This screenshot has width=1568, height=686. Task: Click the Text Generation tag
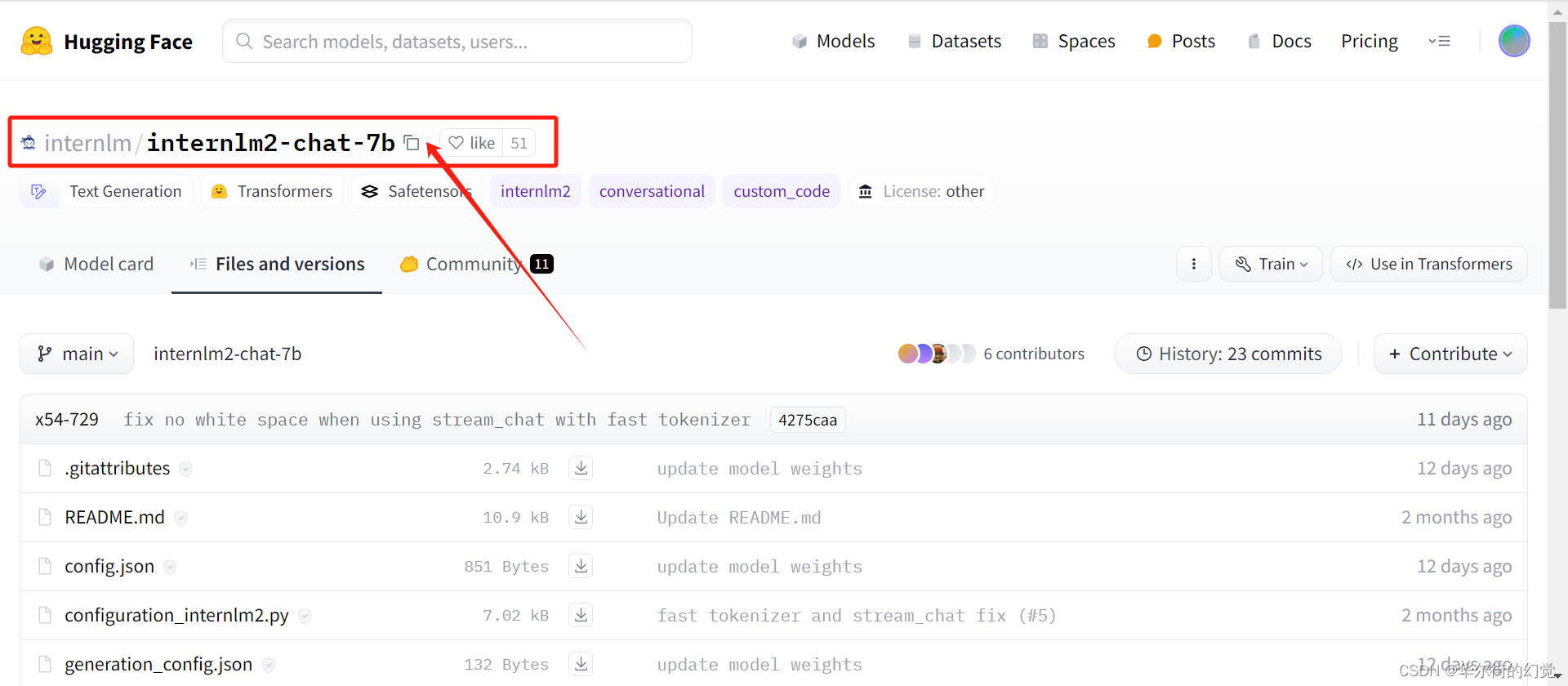click(106, 191)
